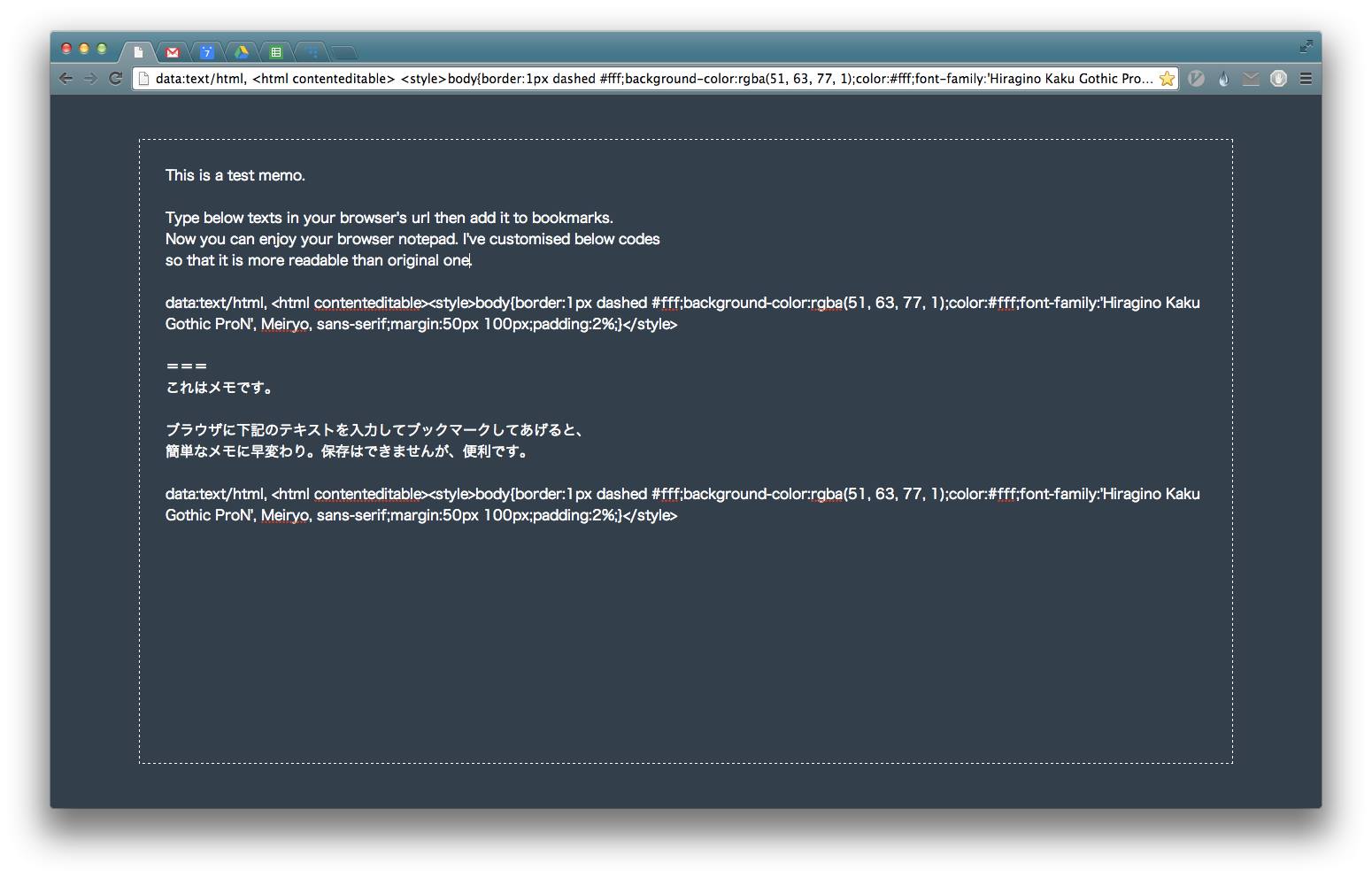Open the Chrome hamburger menu

click(x=1306, y=79)
